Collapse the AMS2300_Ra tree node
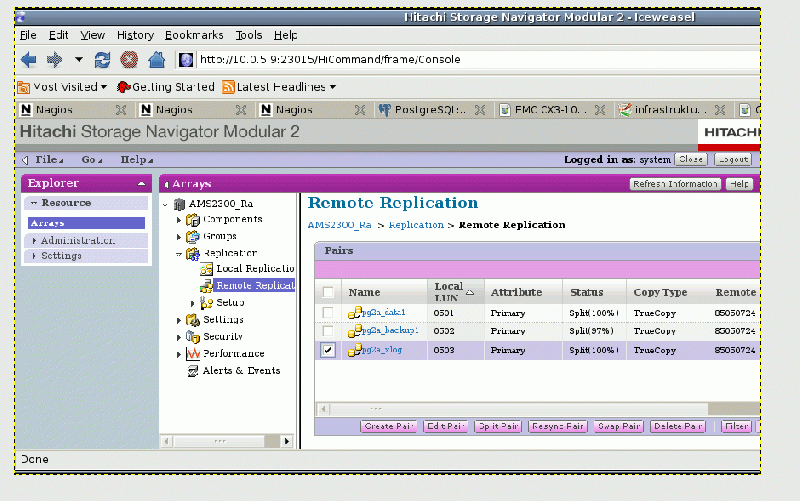The image size is (800, 501). (x=165, y=205)
